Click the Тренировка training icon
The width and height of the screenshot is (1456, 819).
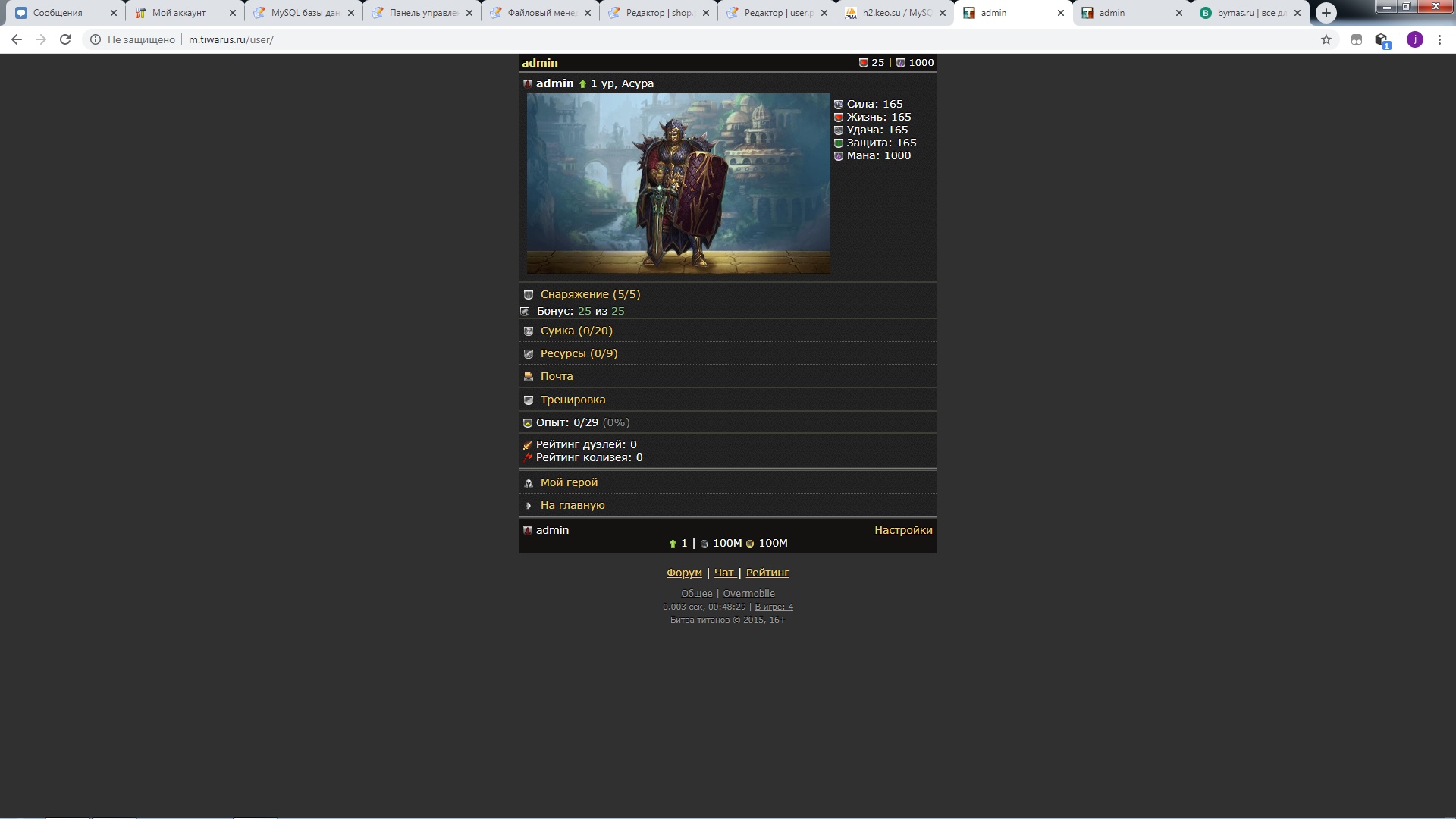529,400
